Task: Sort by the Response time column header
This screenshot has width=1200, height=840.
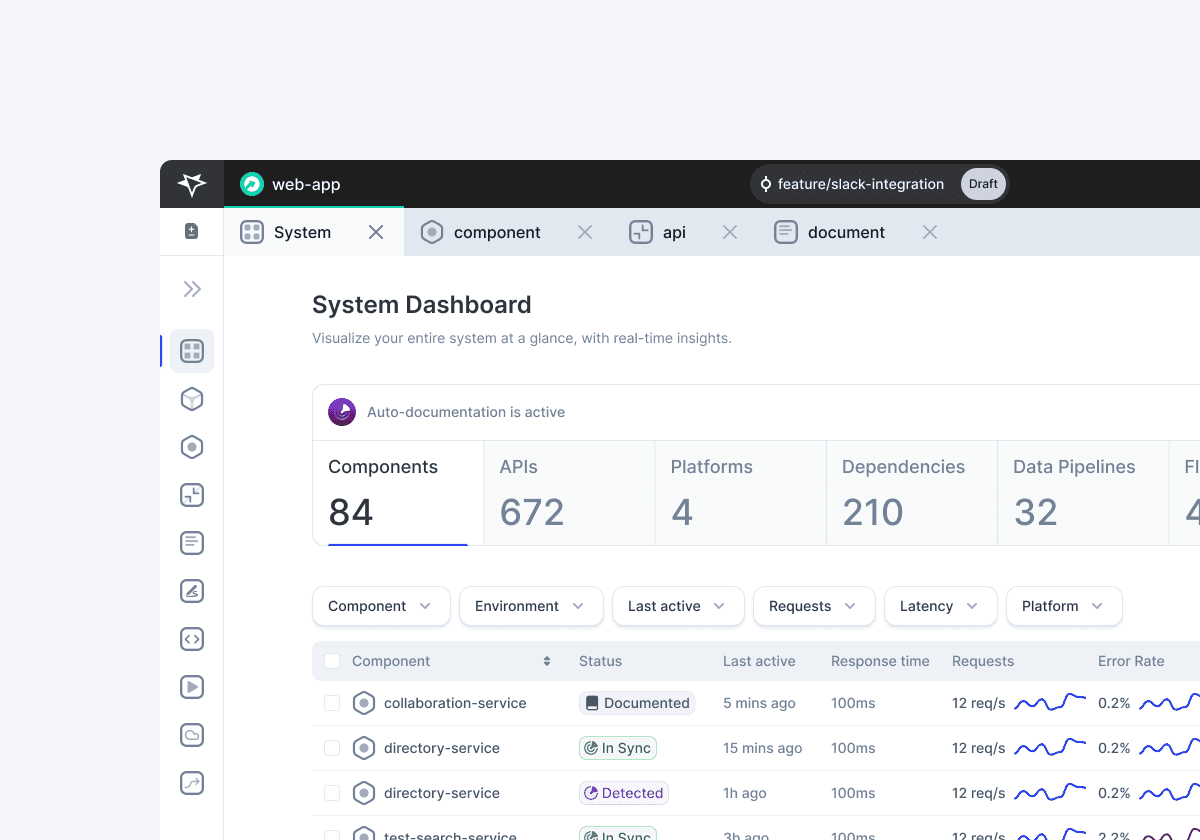Action: pos(880,661)
